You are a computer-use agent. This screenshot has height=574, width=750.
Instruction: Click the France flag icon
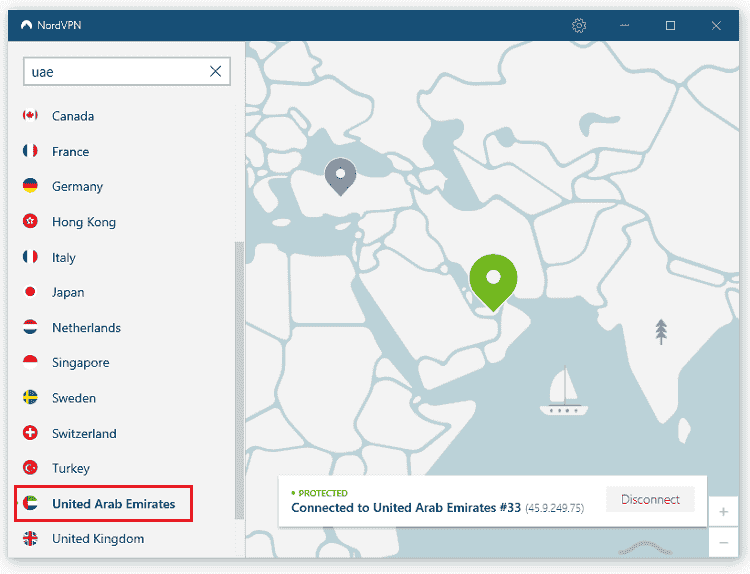(x=30, y=151)
